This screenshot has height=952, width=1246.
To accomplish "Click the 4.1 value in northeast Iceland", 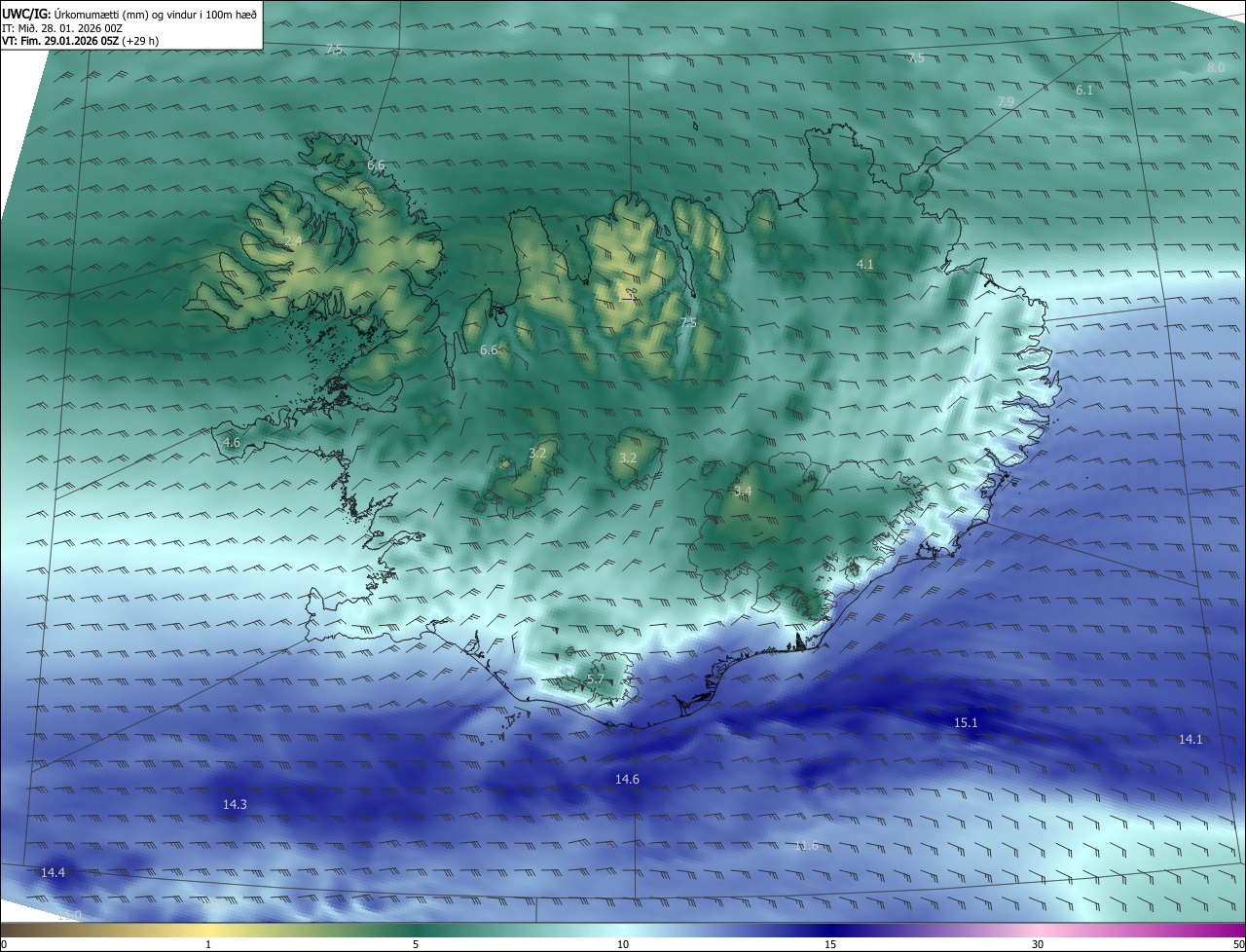I will tap(865, 264).
